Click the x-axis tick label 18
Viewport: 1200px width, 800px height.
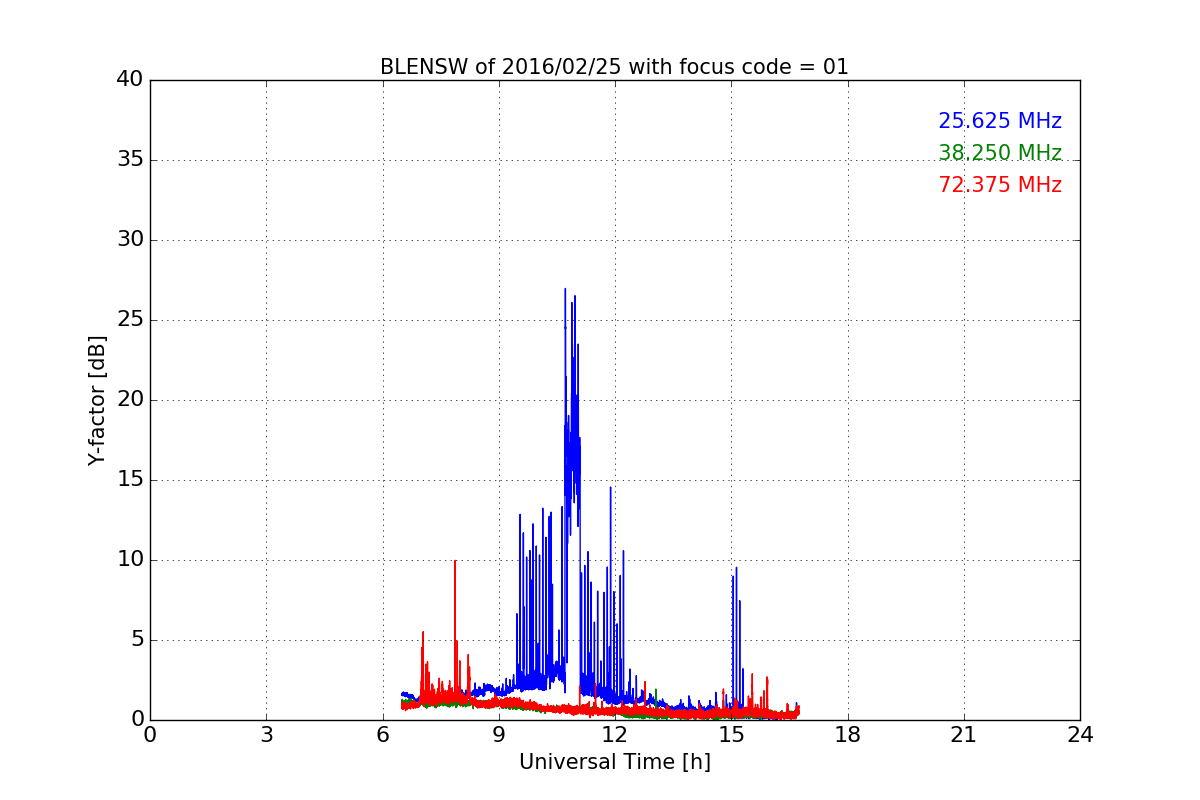(x=848, y=734)
